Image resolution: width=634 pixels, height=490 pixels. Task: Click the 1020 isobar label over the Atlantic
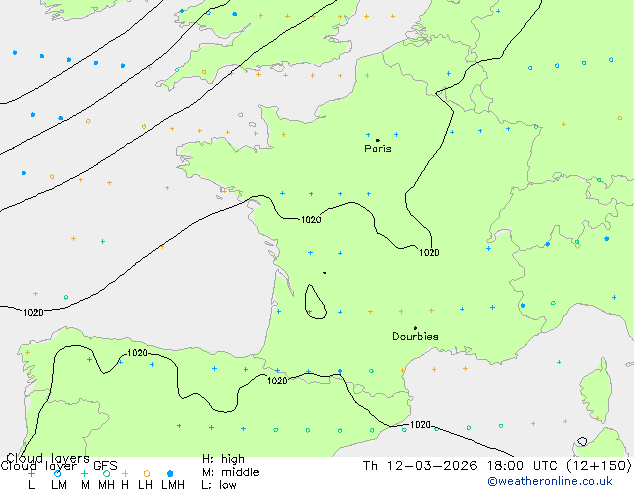33,313
